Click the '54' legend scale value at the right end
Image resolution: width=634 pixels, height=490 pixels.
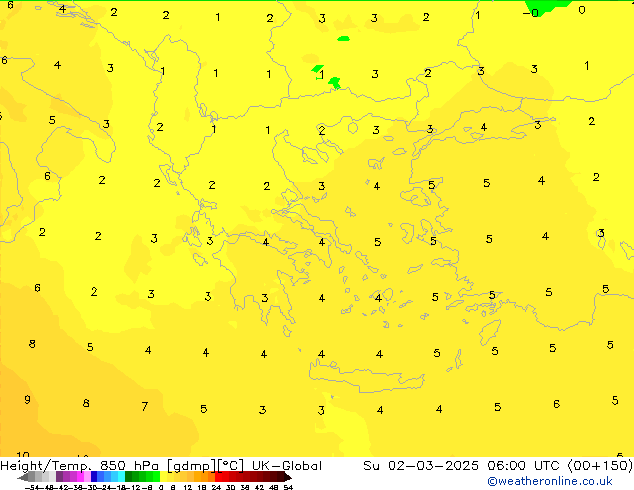click(288, 487)
